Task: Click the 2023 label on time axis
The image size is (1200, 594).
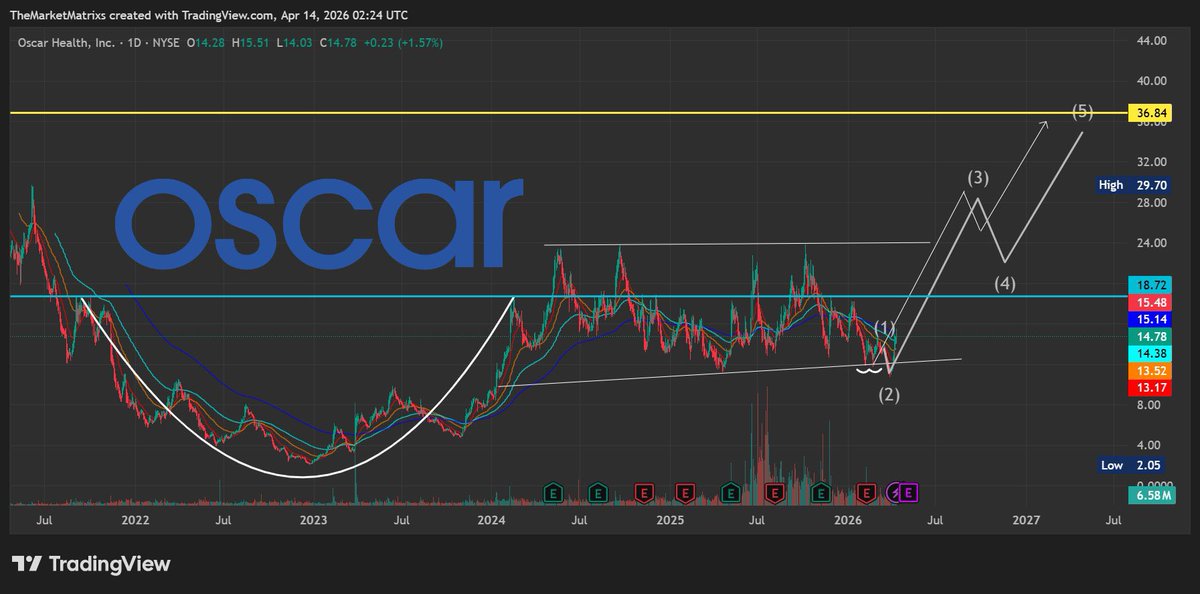Action: pos(313,521)
